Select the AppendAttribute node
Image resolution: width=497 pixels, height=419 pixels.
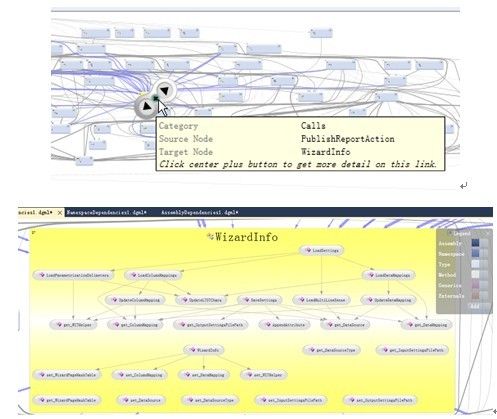click(x=284, y=325)
